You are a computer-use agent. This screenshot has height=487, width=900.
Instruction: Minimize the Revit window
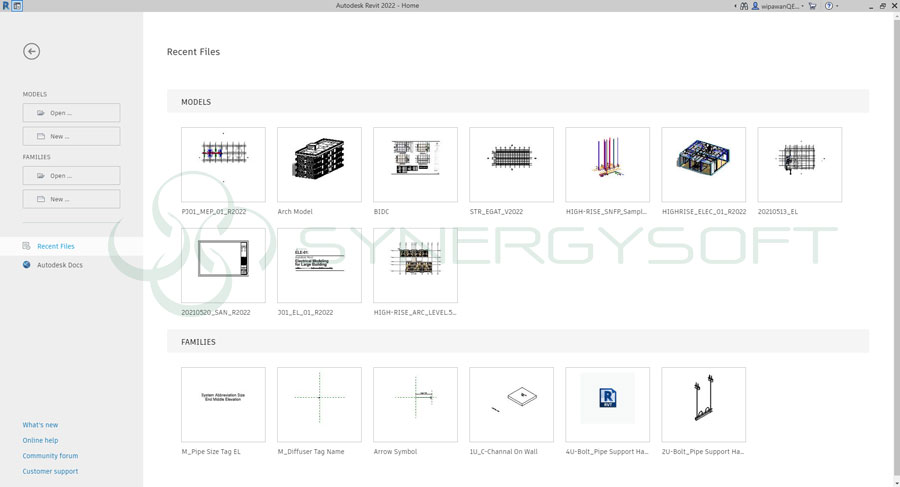[871, 6]
